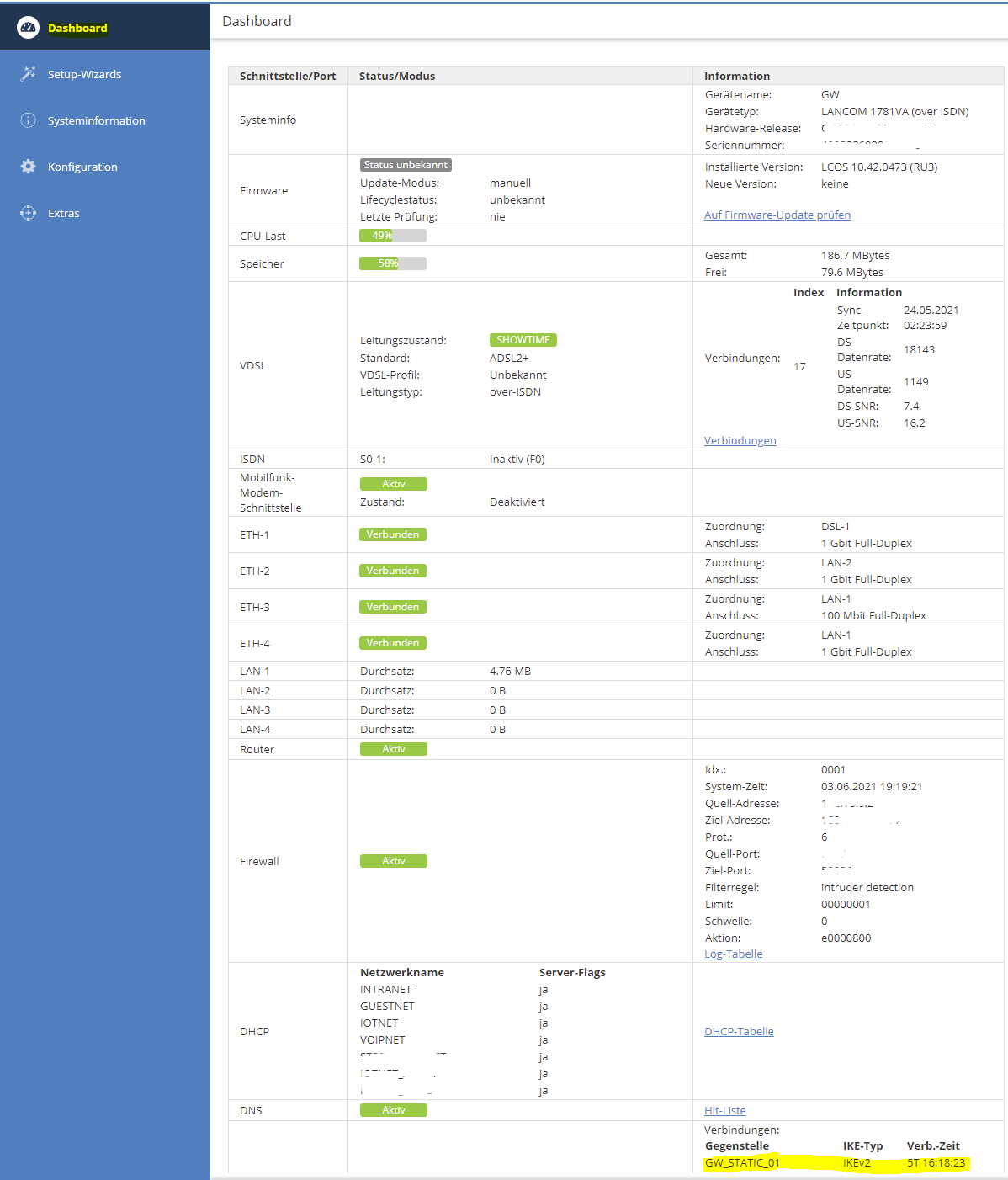
Task: Click the Verbunden badge for ETH-4
Action: (393, 643)
